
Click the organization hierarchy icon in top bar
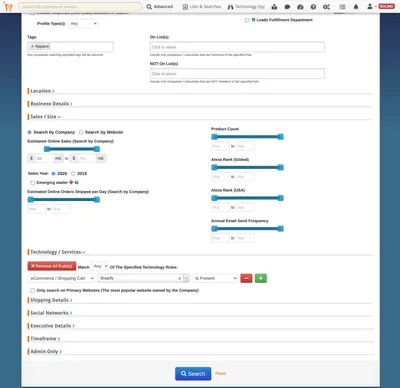click(274, 7)
